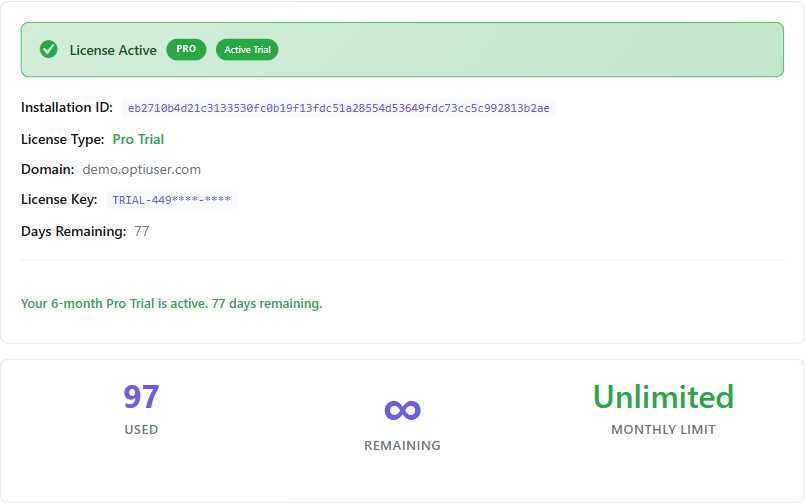805x503 pixels.
Task: Click the 97 used count
Action: click(141, 397)
